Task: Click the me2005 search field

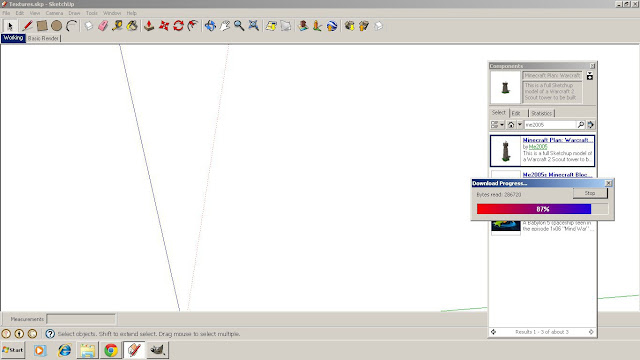Action: (x=549, y=125)
